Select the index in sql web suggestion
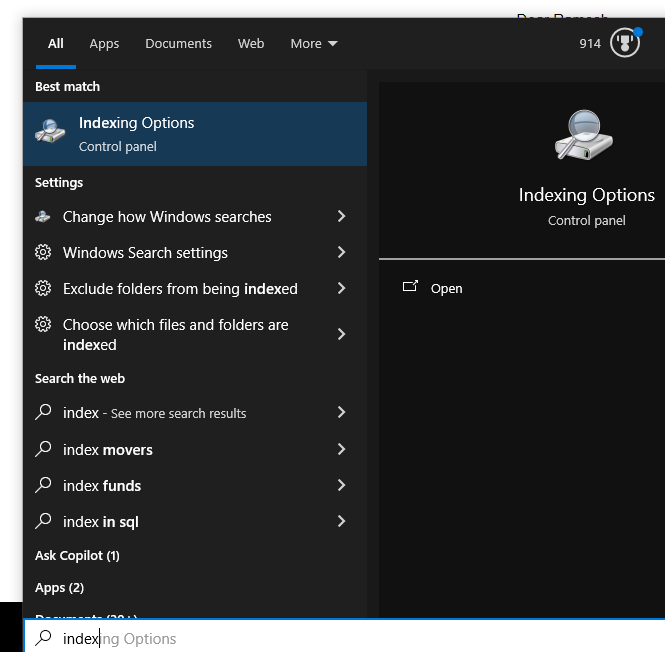This screenshot has height=652, width=665. [x=101, y=522]
